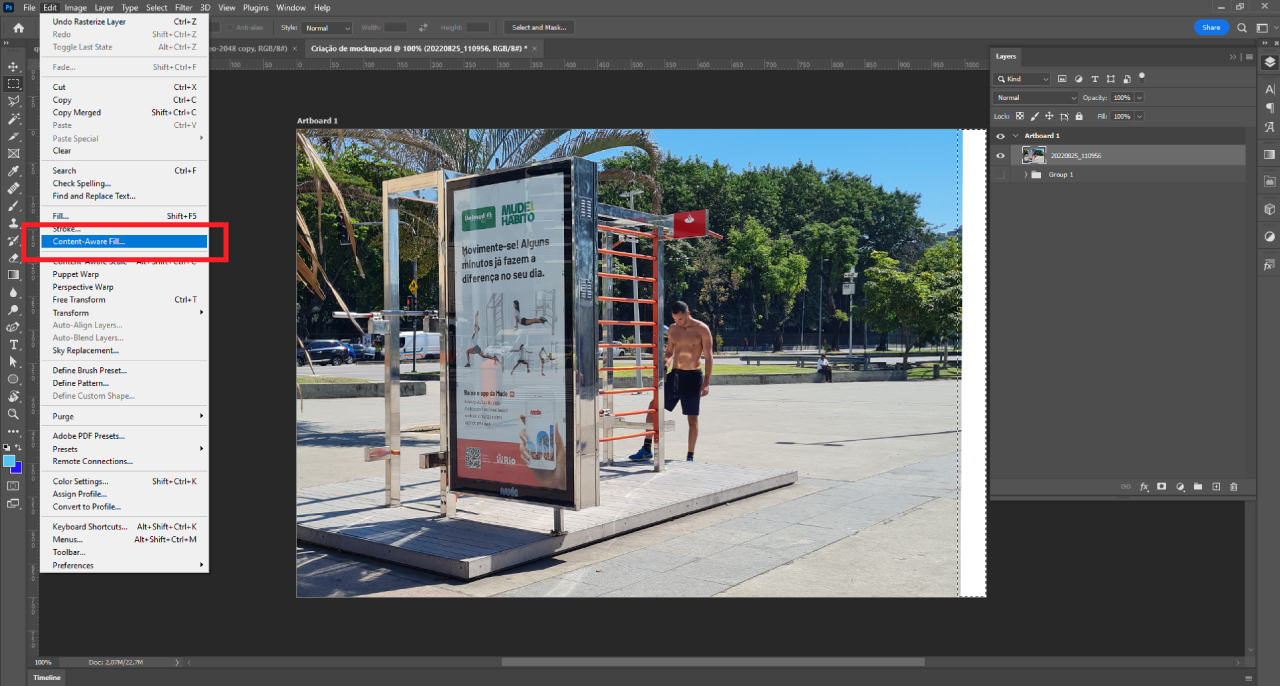Open the Fill slider dropdown arrow
The width and height of the screenshot is (1280, 686).
click(x=1139, y=117)
